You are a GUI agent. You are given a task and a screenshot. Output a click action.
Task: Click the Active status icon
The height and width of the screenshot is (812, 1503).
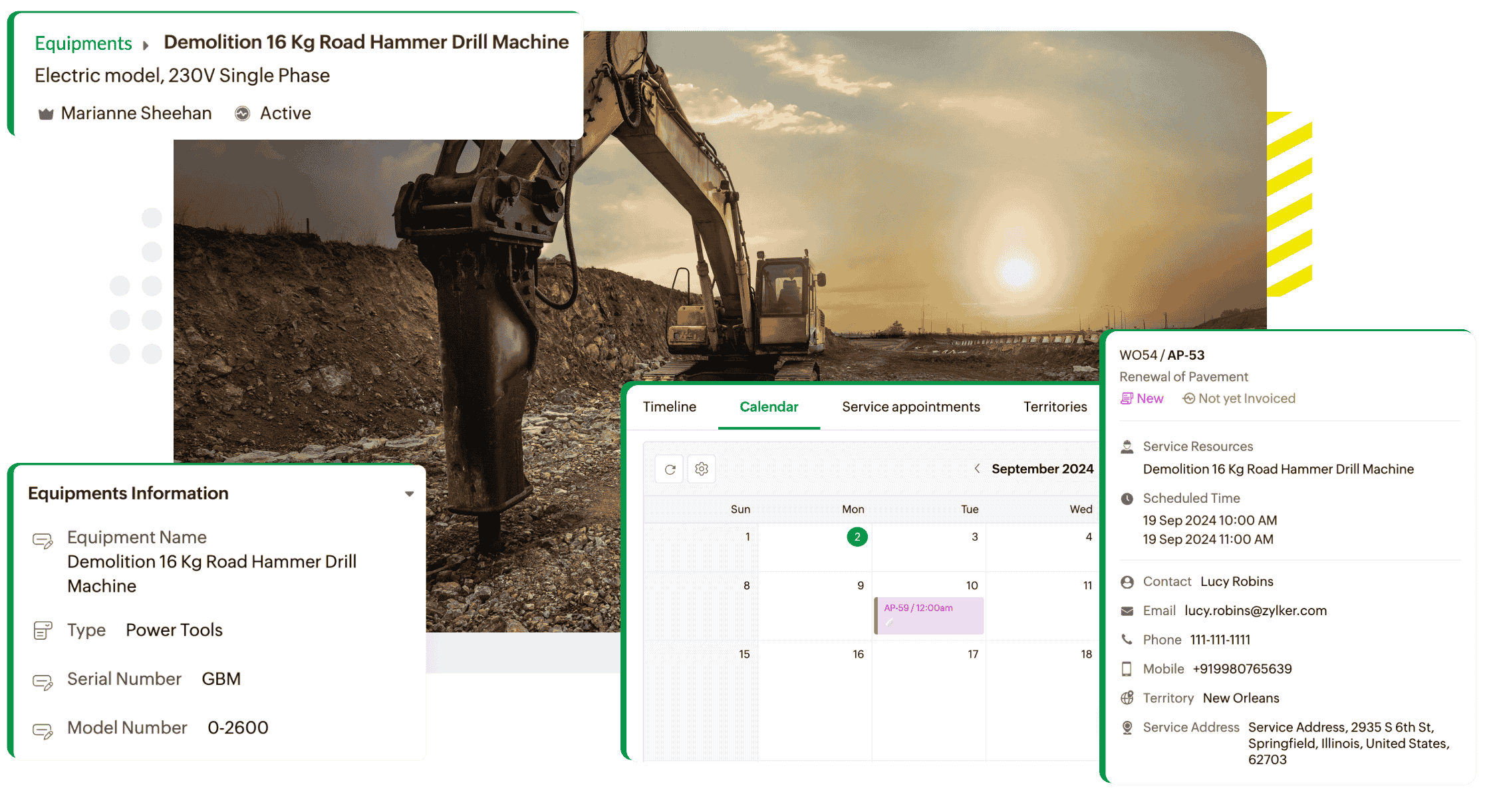pos(243,114)
